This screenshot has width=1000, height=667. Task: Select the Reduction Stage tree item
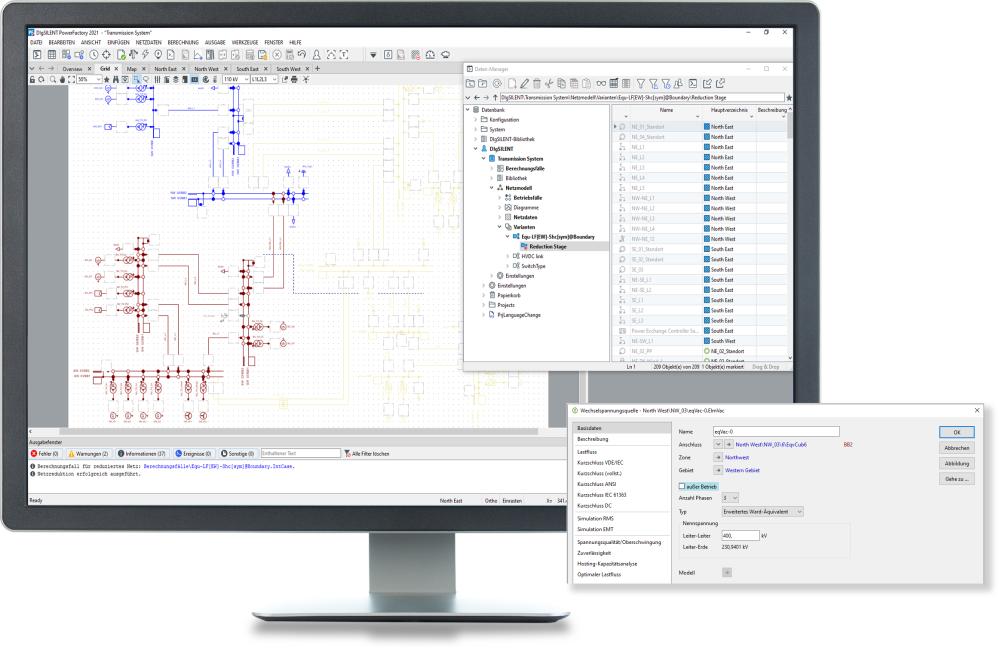tap(547, 246)
